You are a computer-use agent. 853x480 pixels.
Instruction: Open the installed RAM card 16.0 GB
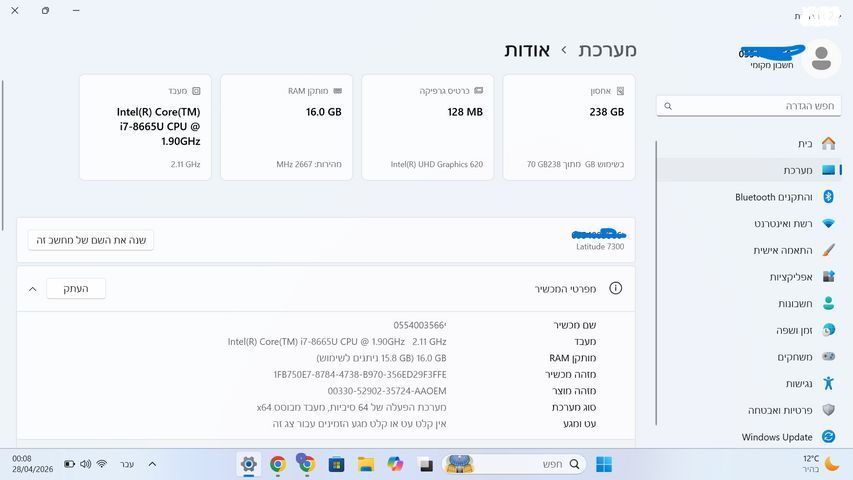[x=286, y=127]
